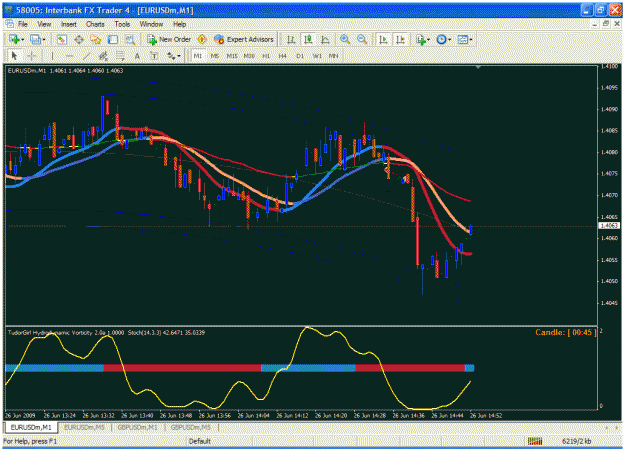Viewport: 625px width, 449px height.
Task: Expand the Periods dropdown arrow
Action: pyautogui.click(x=450, y=39)
